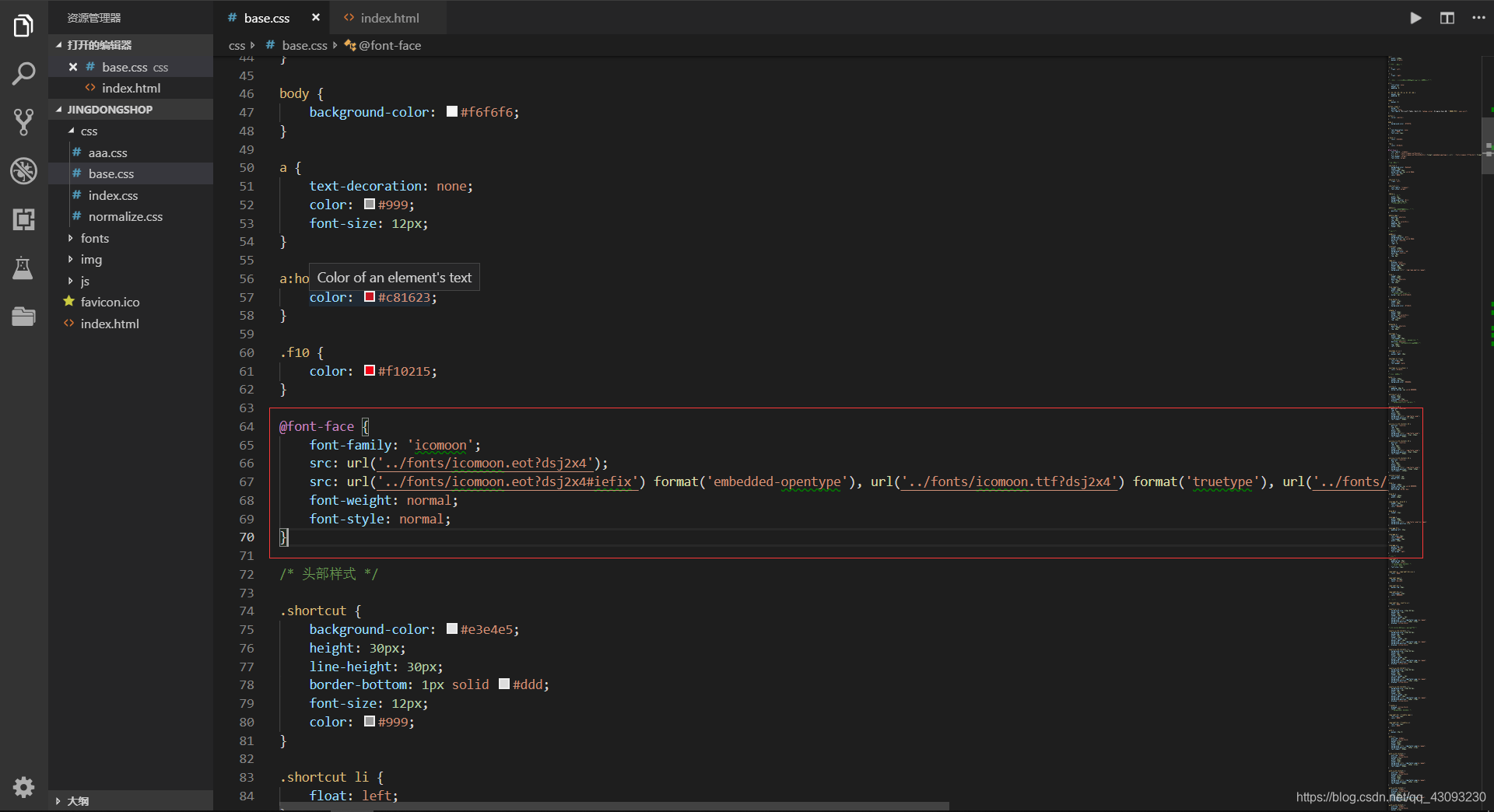This screenshot has width=1494, height=812.
Task: Close the base.css tab
Action: pyautogui.click(x=316, y=17)
